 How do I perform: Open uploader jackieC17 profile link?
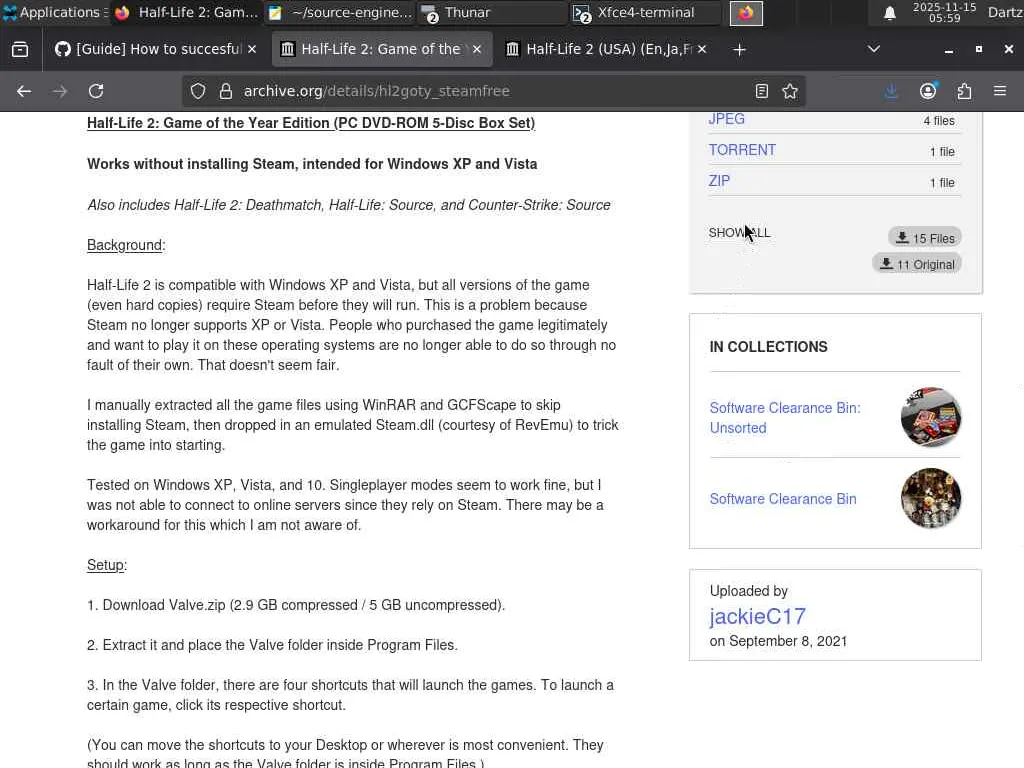pyautogui.click(x=758, y=616)
